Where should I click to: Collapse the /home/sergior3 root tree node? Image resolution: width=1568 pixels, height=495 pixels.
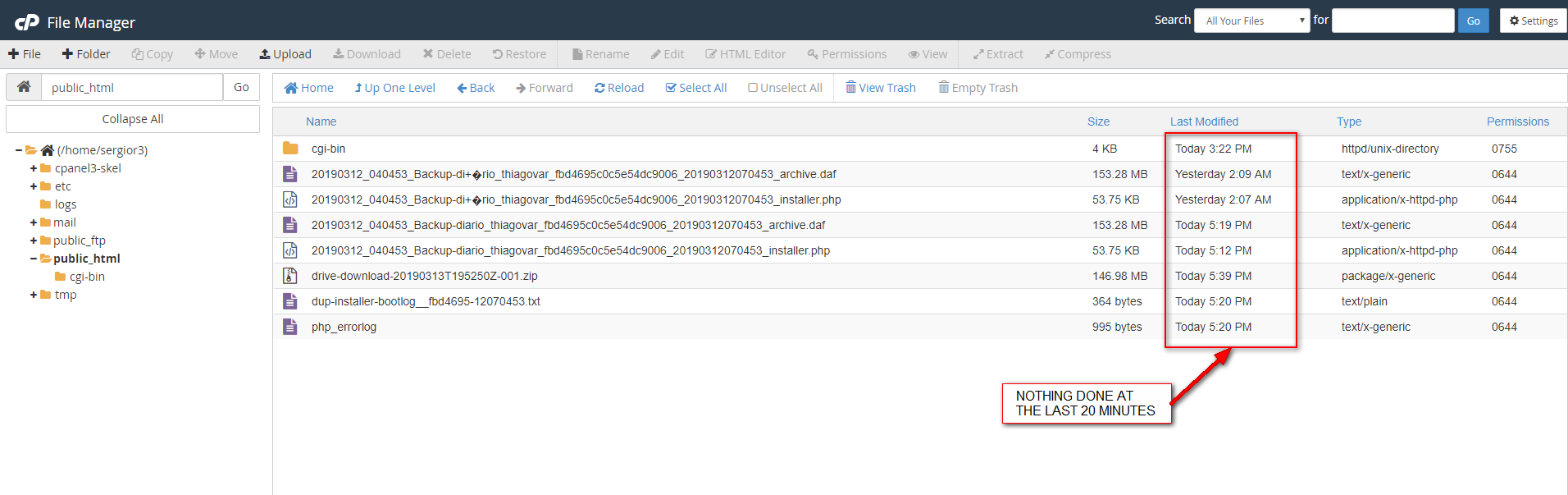[19, 150]
